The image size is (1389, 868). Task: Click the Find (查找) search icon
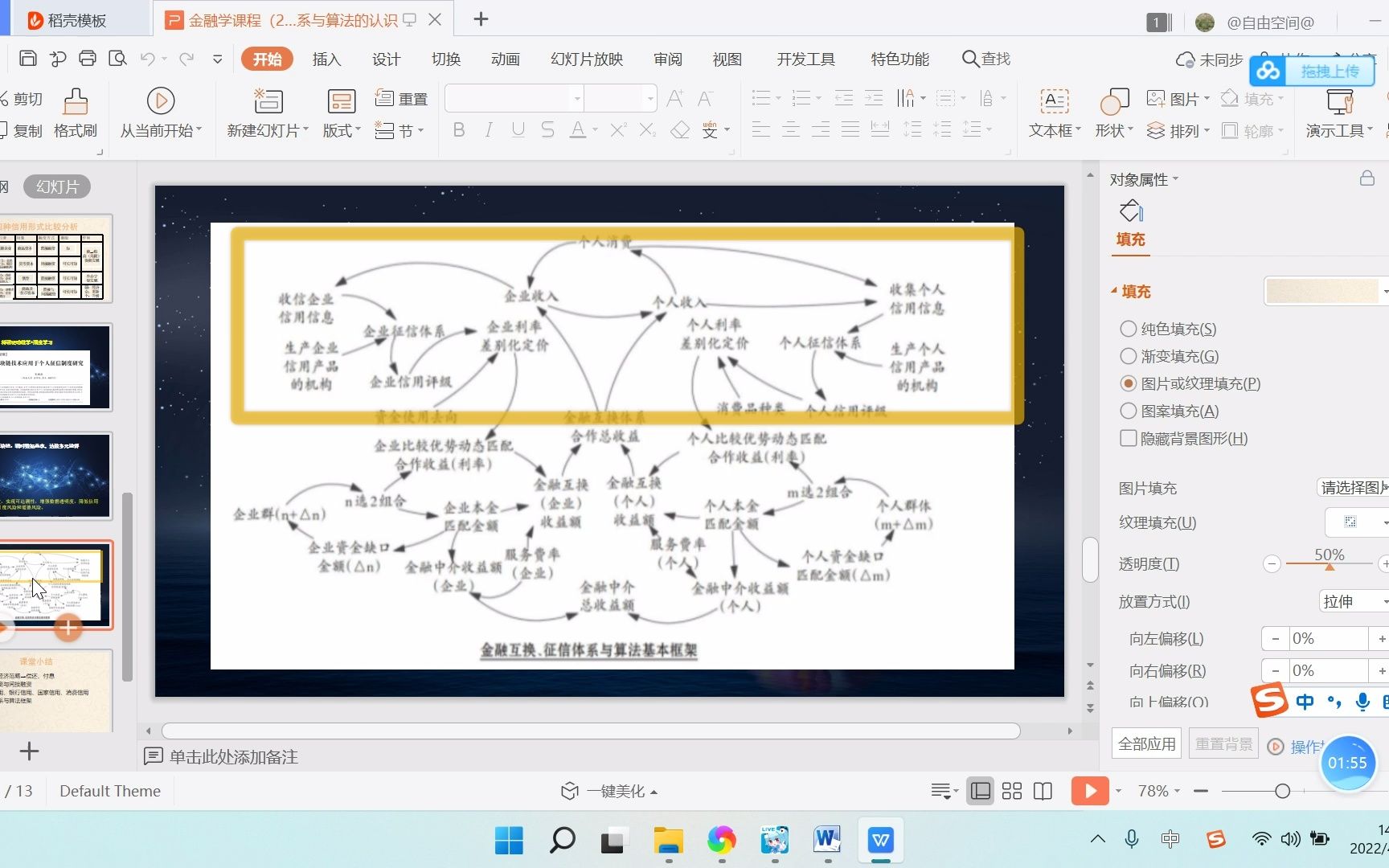[x=970, y=59]
